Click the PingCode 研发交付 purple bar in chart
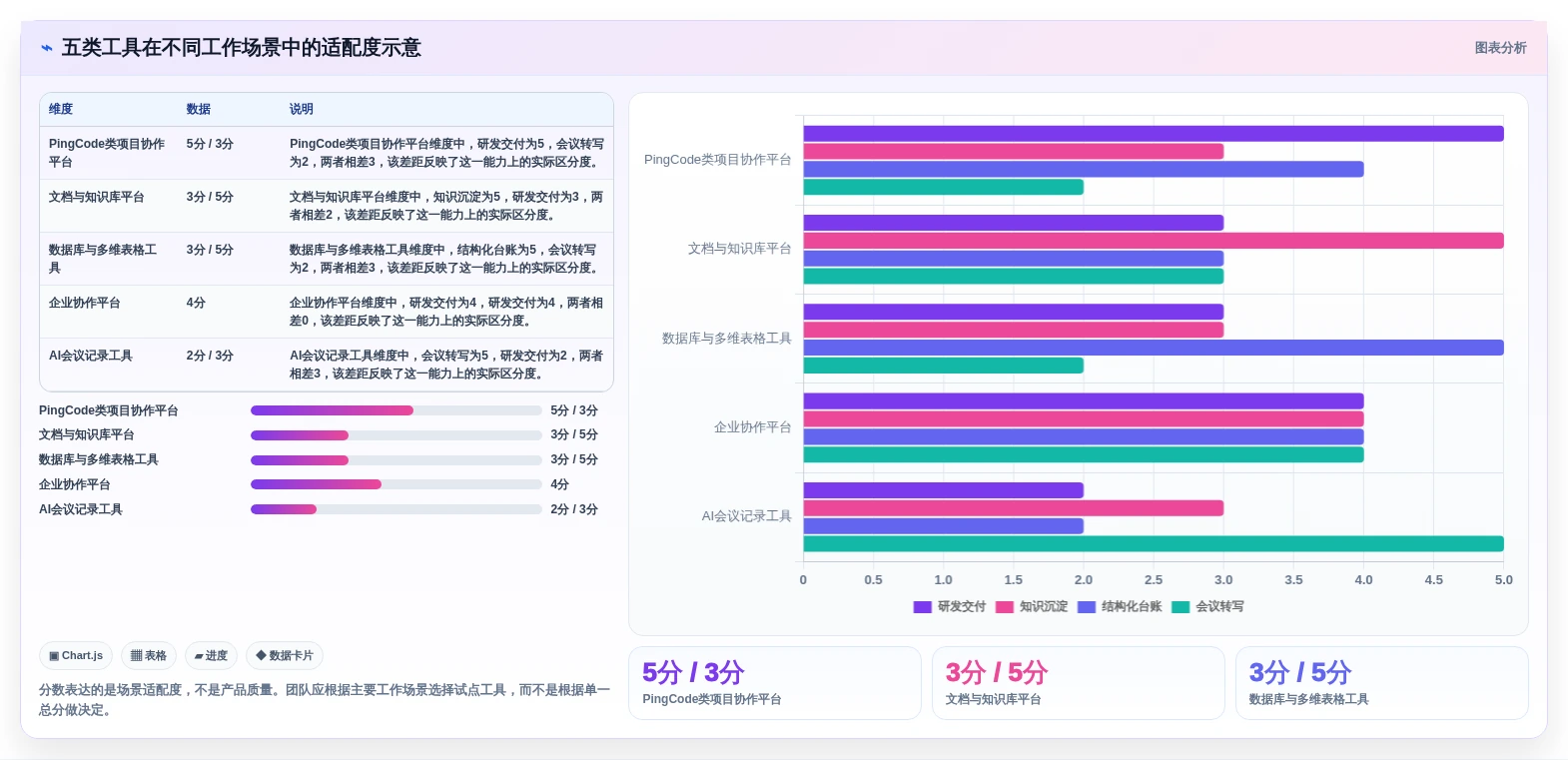Screen dimensions: 1568x760 click(1154, 134)
